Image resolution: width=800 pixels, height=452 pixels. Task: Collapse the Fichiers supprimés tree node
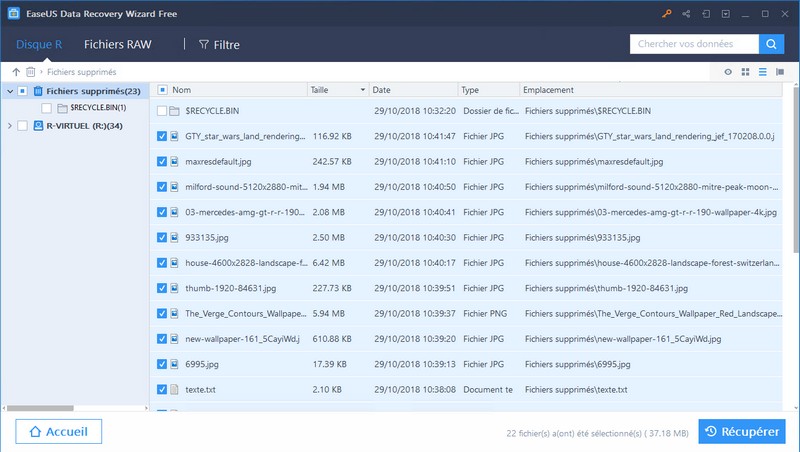point(10,91)
